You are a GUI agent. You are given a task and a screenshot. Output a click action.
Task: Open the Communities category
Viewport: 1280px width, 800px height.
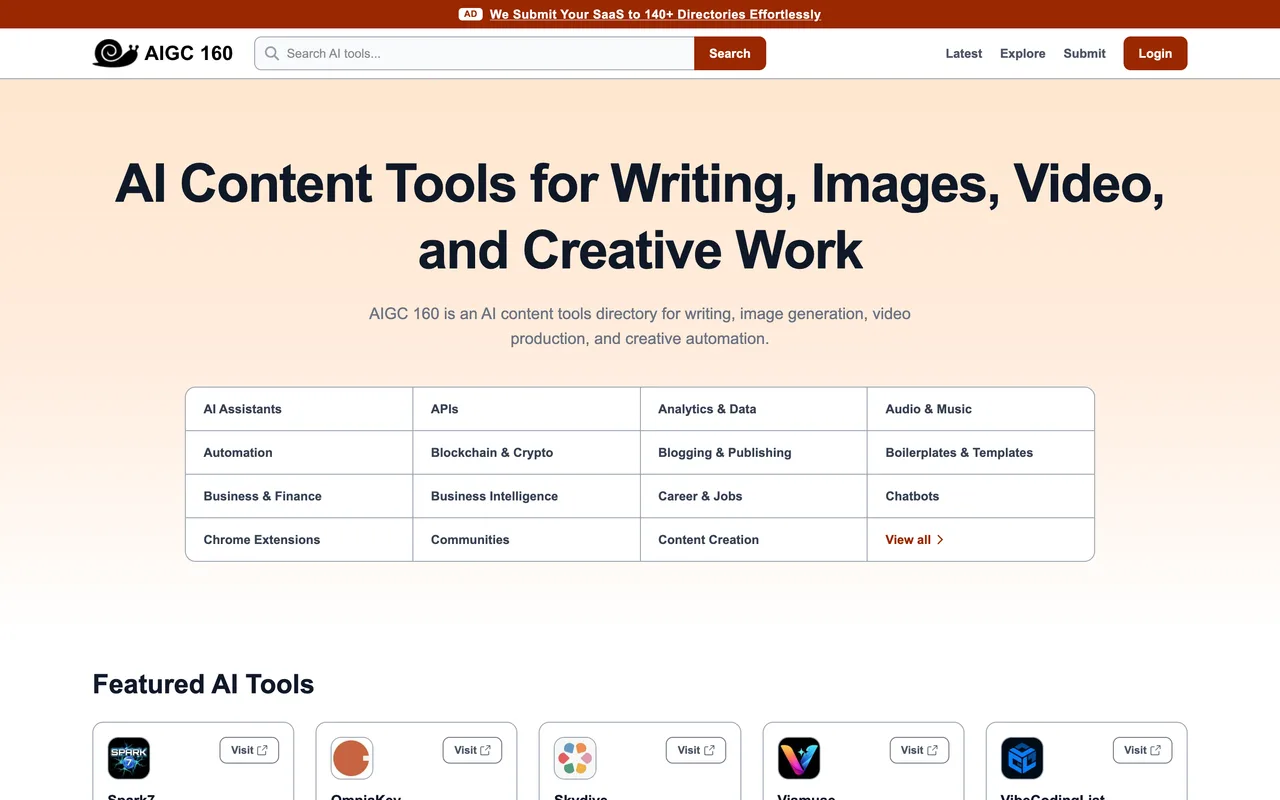click(526, 540)
